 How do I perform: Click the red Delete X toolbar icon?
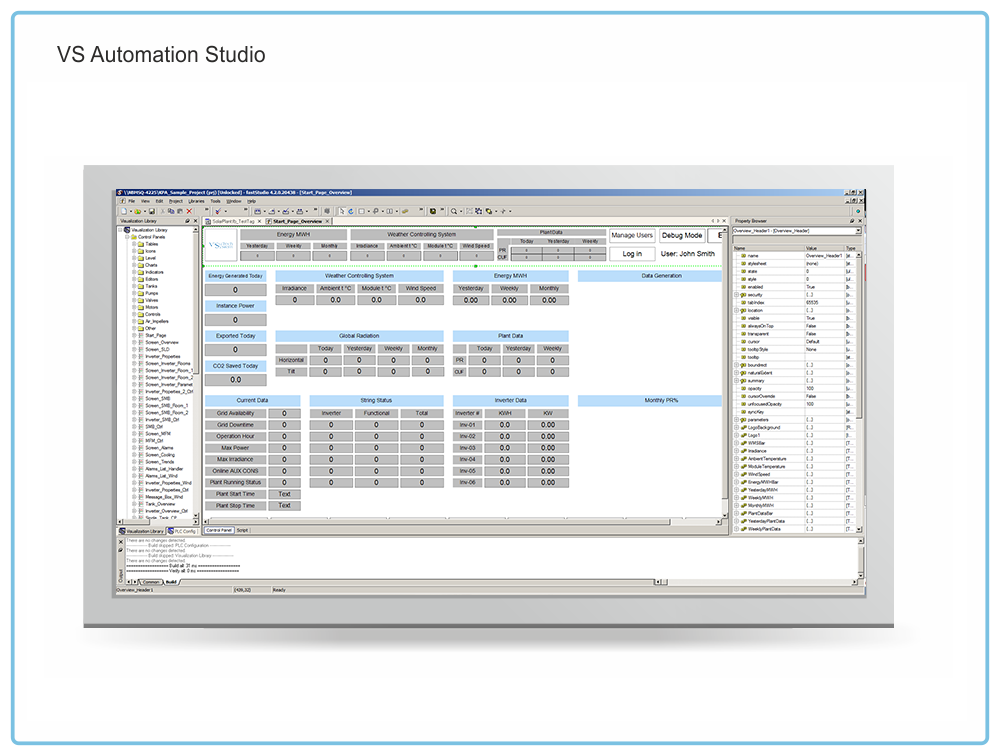pyautogui.click(x=189, y=211)
